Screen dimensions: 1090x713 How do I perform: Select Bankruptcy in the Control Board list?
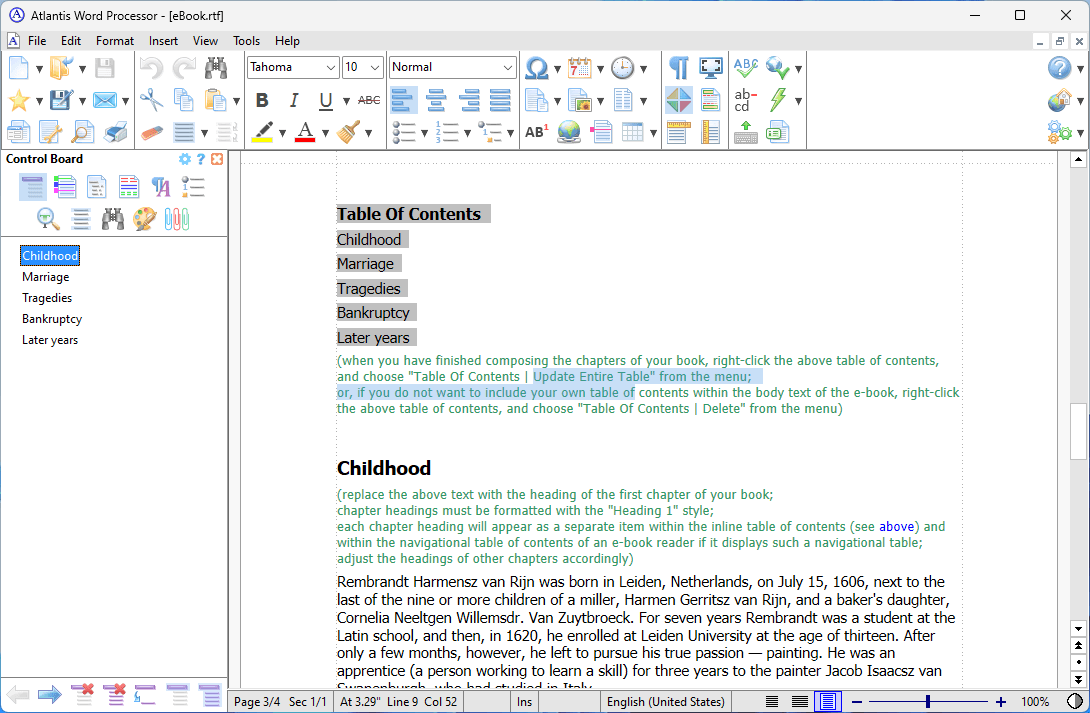click(x=52, y=319)
